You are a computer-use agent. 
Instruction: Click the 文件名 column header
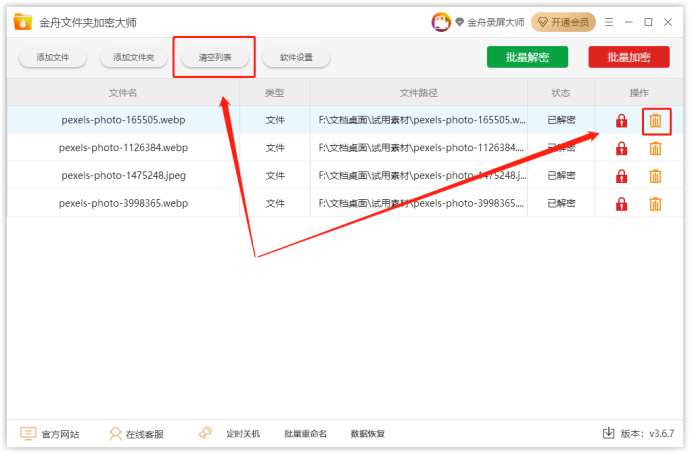tap(123, 93)
